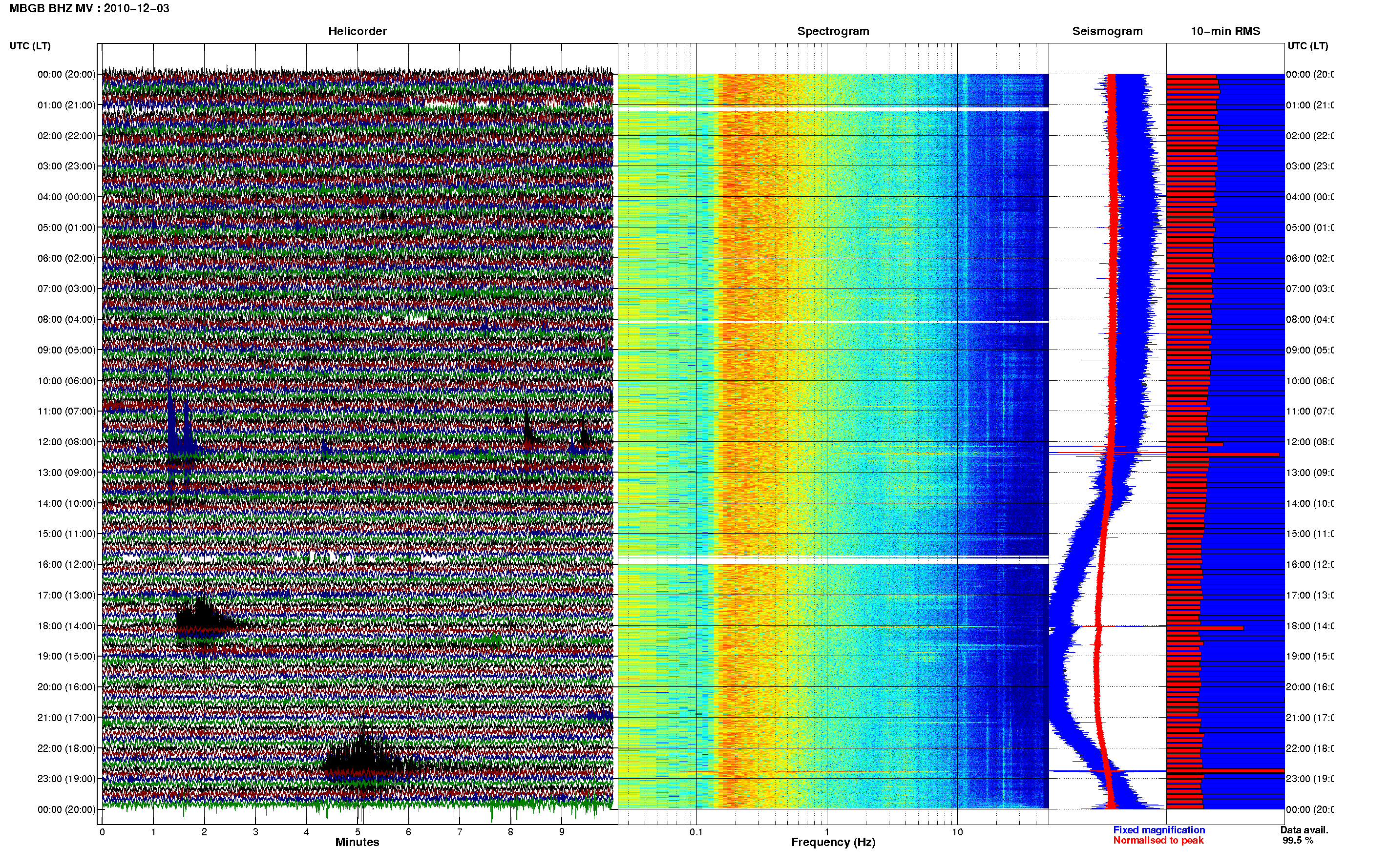Viewport: 1389px width, 868px height.
Task: Click the black event burst near 18:00
Action: tap(204, 620)
